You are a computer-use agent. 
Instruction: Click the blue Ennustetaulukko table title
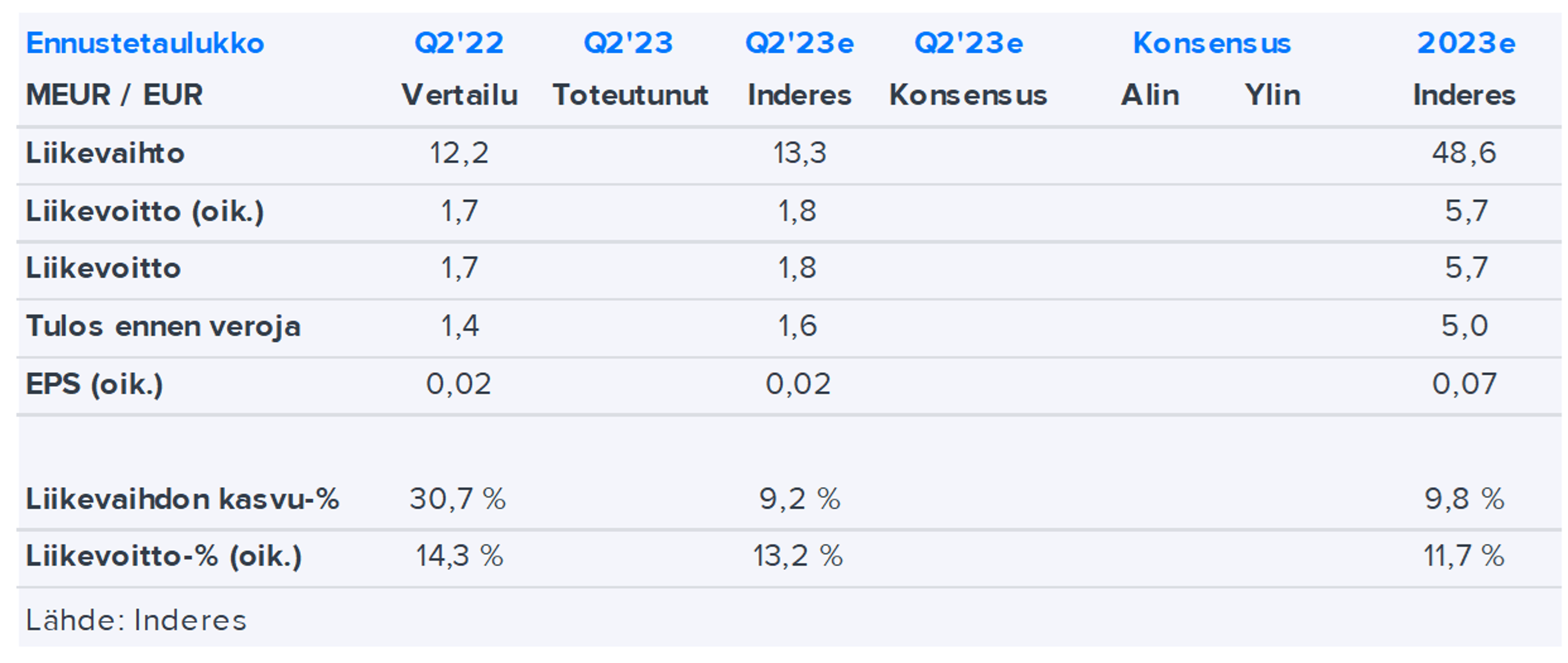(x=145, y=43)
